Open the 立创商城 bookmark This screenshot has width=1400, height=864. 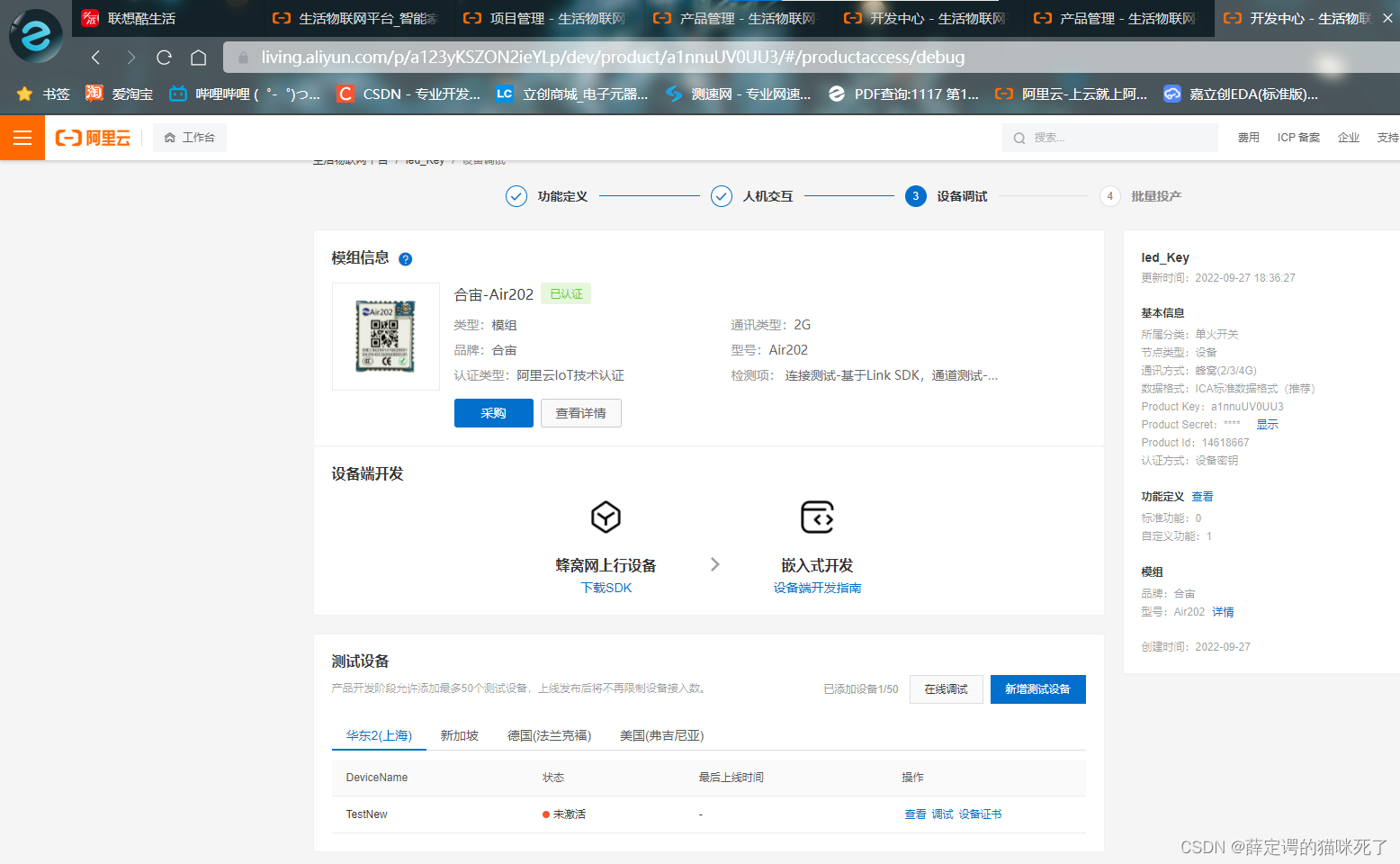[572, 94]
